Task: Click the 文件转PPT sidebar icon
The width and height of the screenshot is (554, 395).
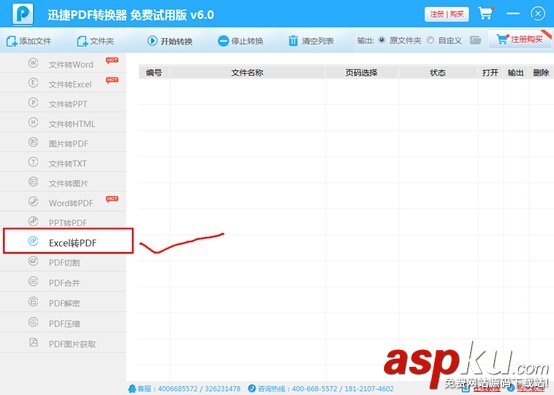Action: pos(33,102)
